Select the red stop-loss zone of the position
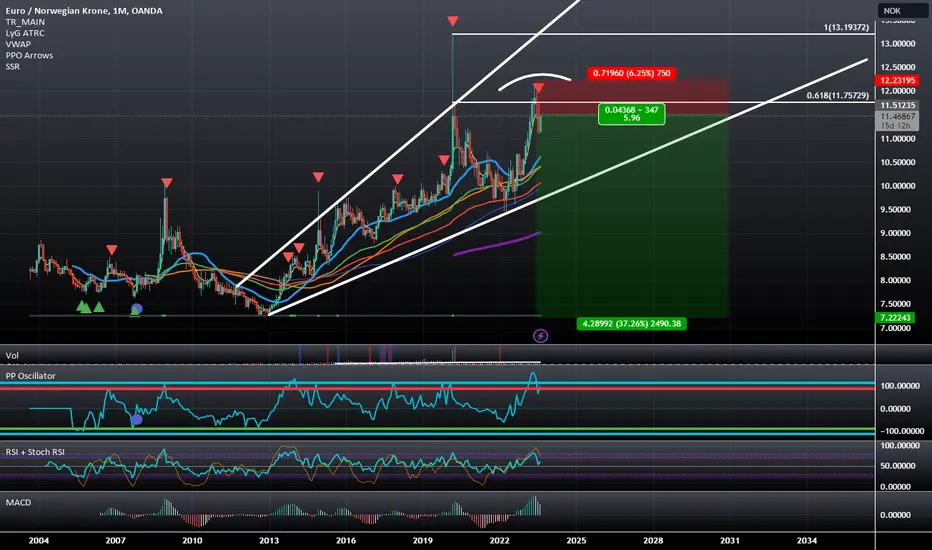 click(x=631, y=96)
